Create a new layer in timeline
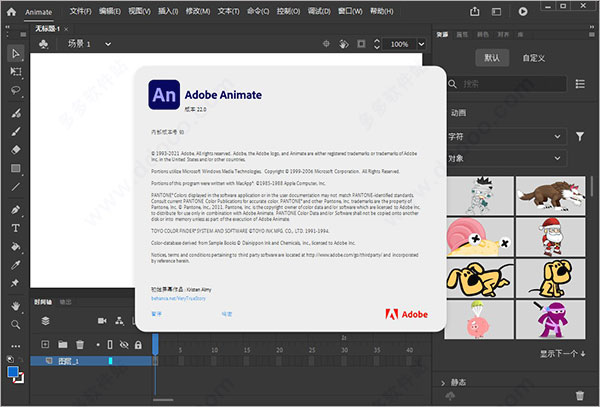The width and height of the screenshot is (600, 407). [x=45, y=344]
